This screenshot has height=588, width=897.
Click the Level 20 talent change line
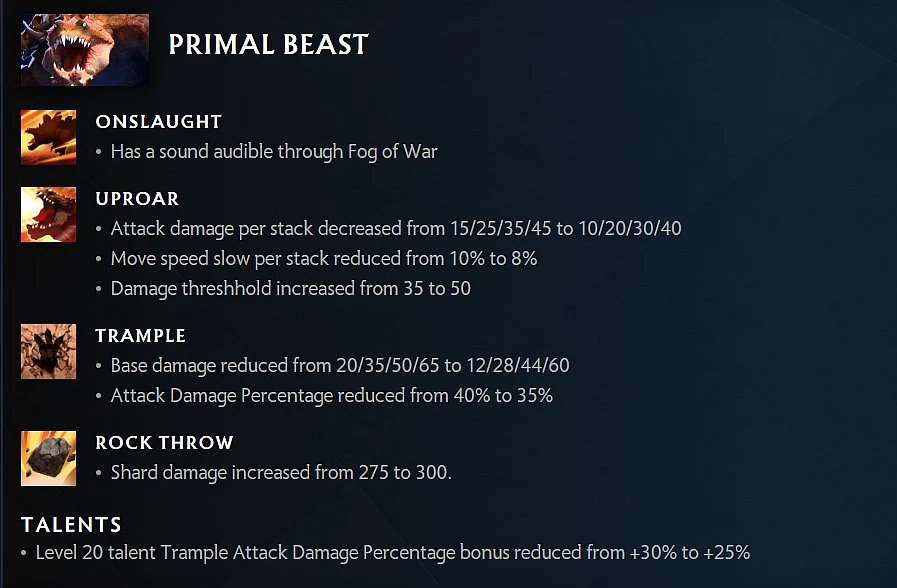(393, 553)
